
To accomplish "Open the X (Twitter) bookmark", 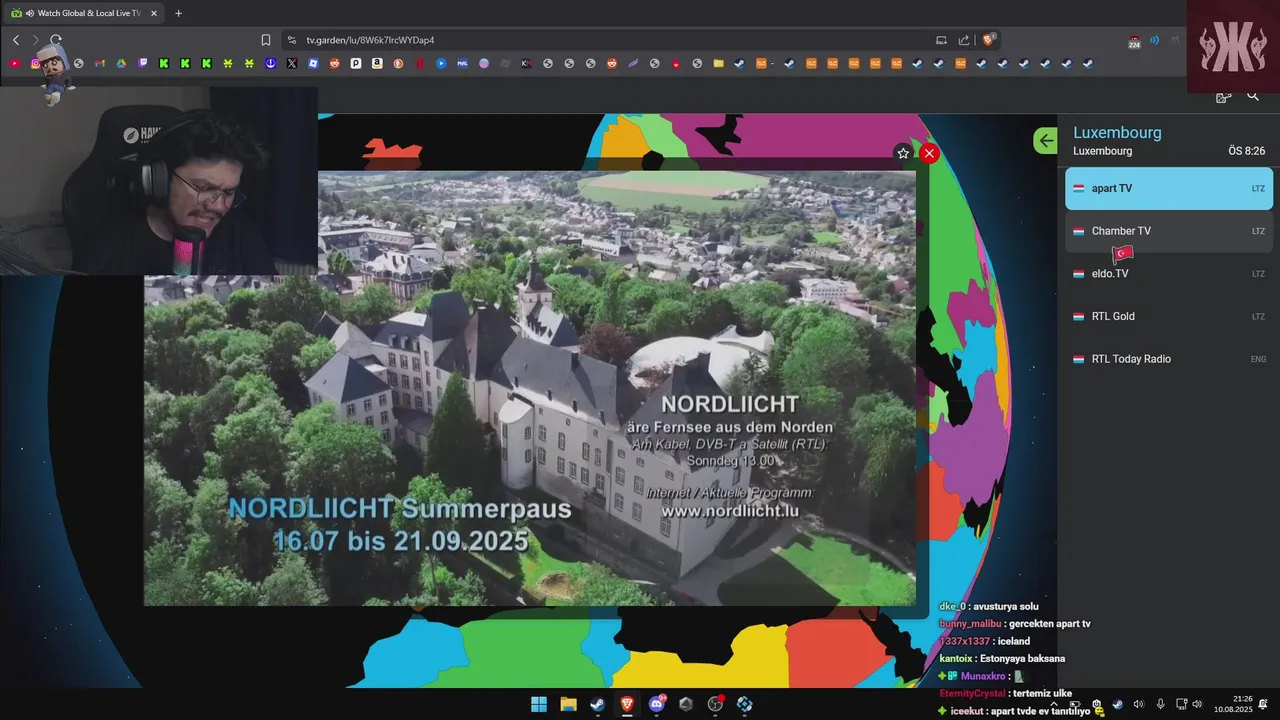I will (x=291, y=63).
